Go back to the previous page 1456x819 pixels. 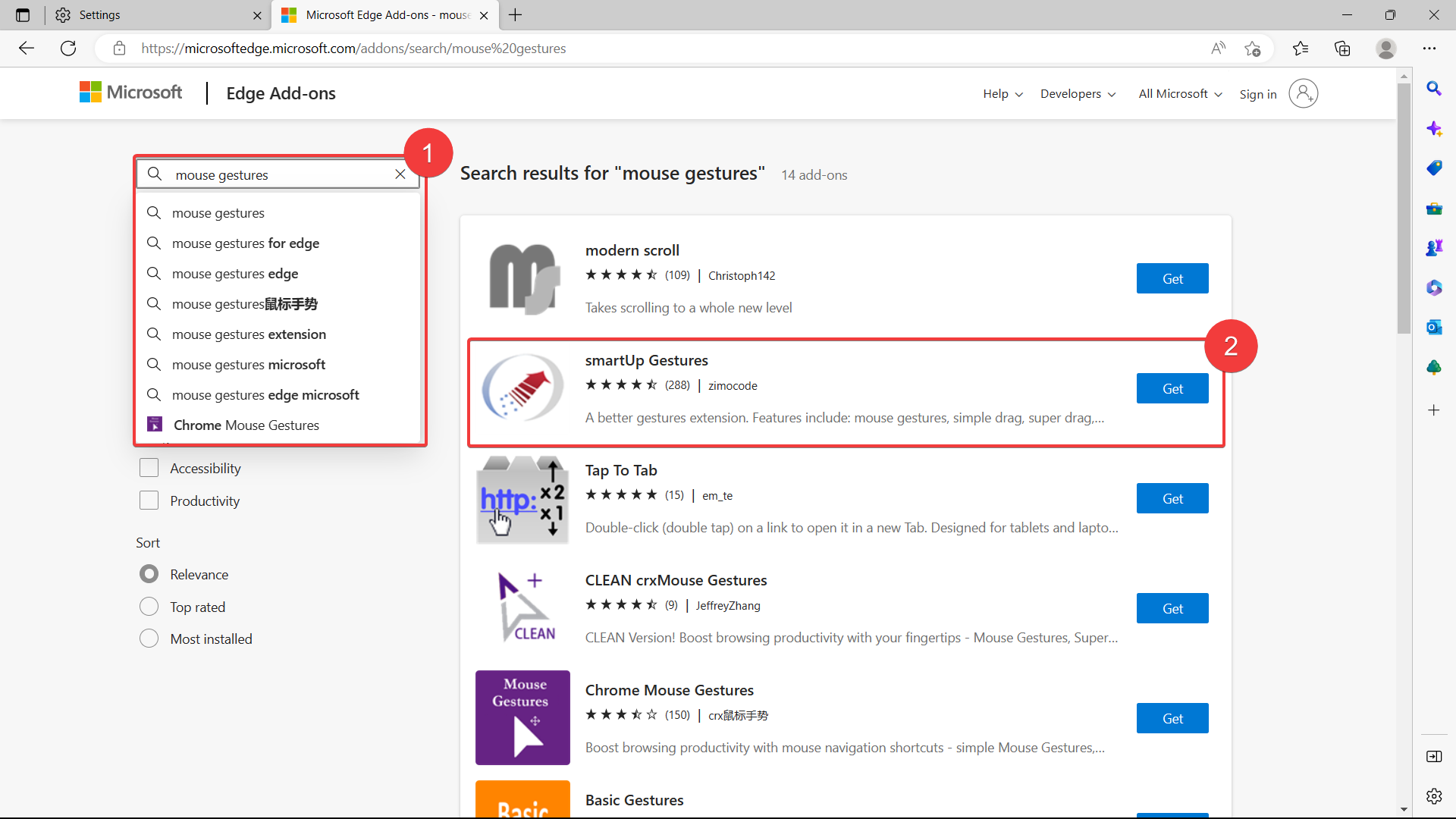point(27,49)
